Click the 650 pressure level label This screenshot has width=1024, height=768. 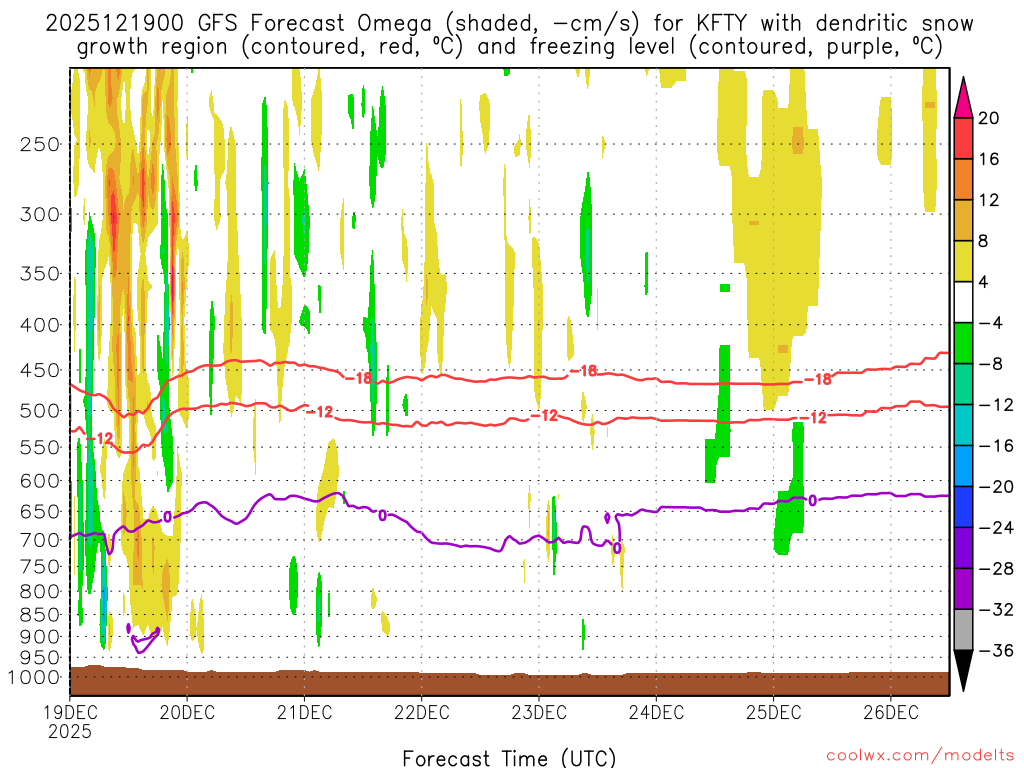click(40, 511)
